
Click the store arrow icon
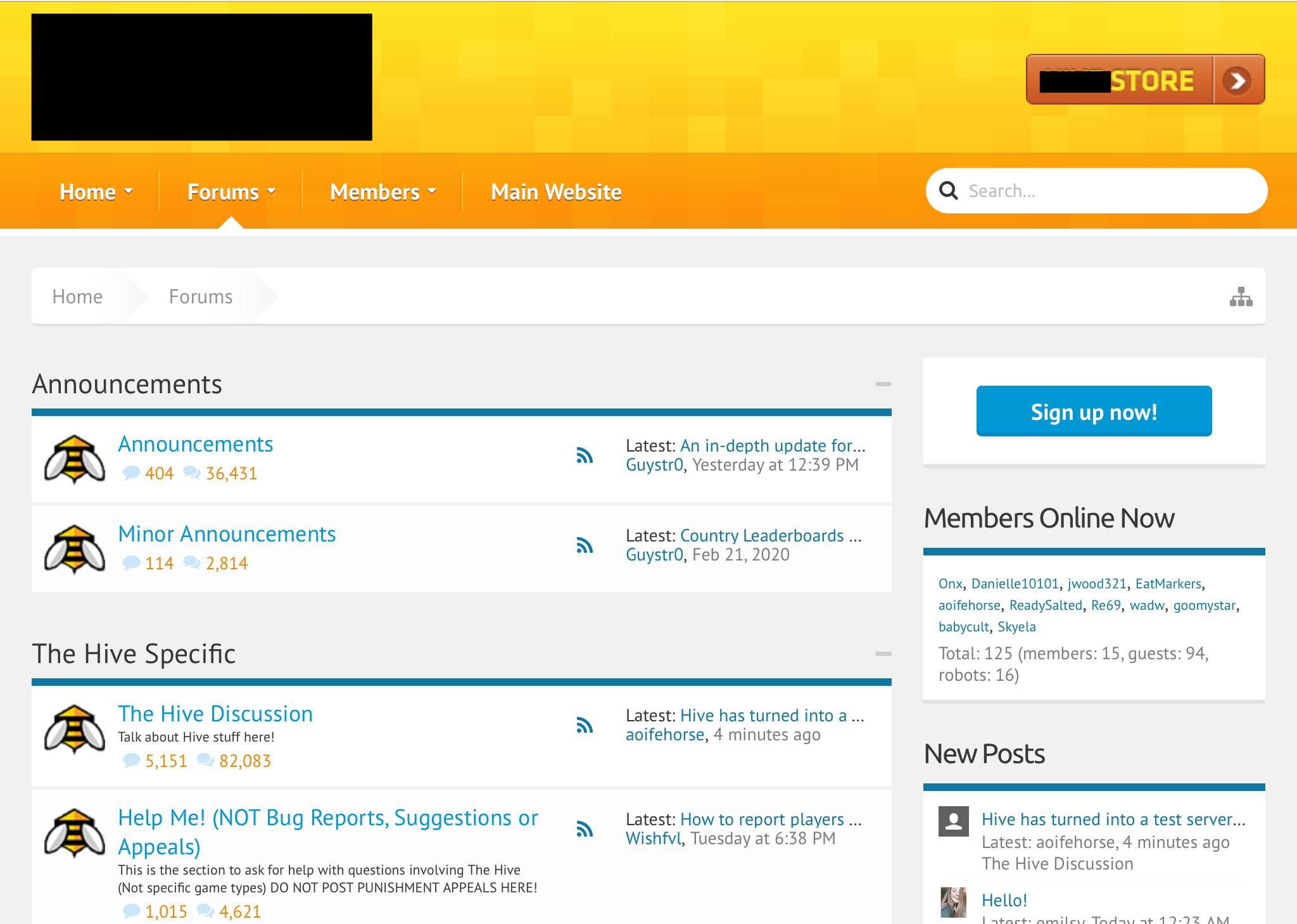(x=1237, y=80)
